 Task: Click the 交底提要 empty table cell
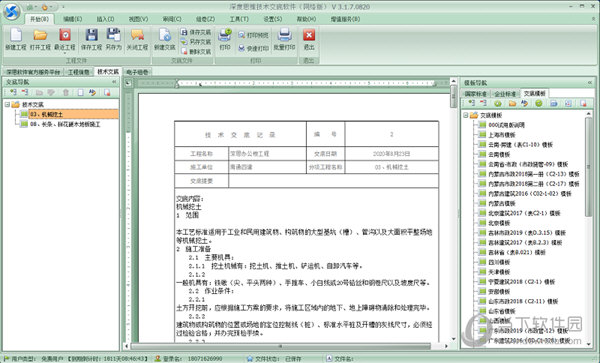pyautogui.click(x=333, y=181)
